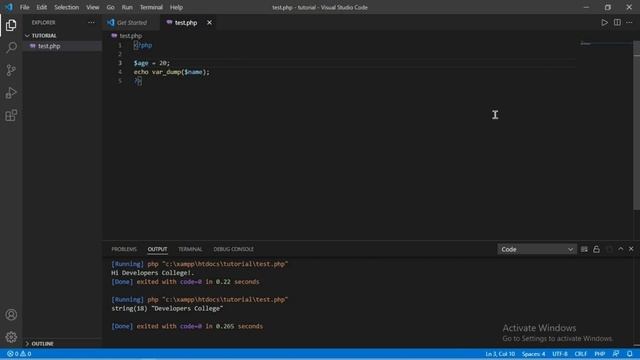Screen dimensions: 640x360
Task: Close the bottom panel
Action: (631, 249)
